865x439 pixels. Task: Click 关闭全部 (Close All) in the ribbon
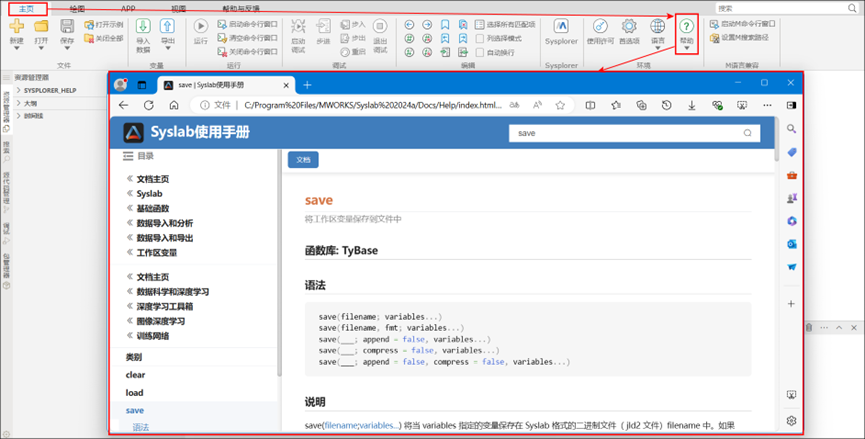[x=104, y=38]
